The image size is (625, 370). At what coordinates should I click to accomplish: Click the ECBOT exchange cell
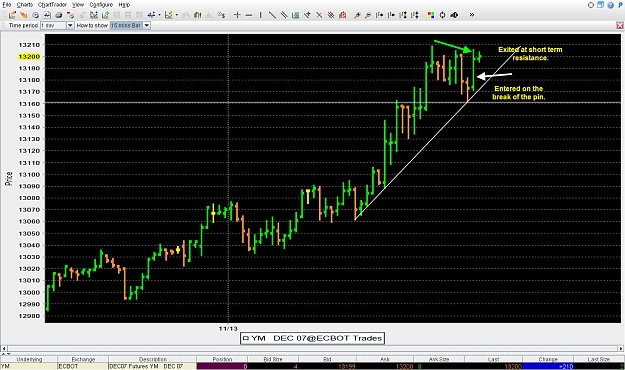click(x=83, y=366)
